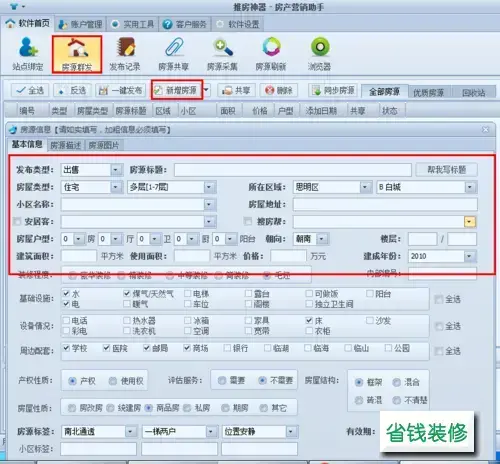Click the 新增房源 add listing button
This screenshot has height=464, width=500.
click(x=177, y=90)
